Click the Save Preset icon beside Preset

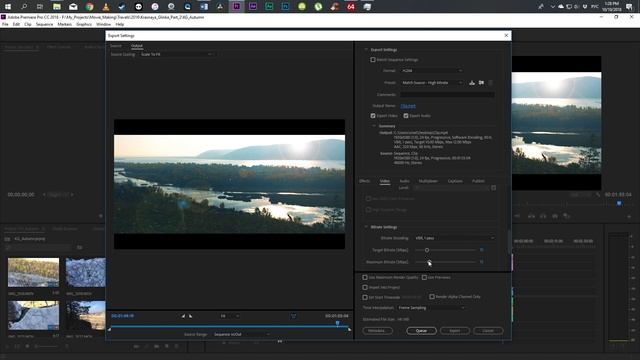pos(472,82)
